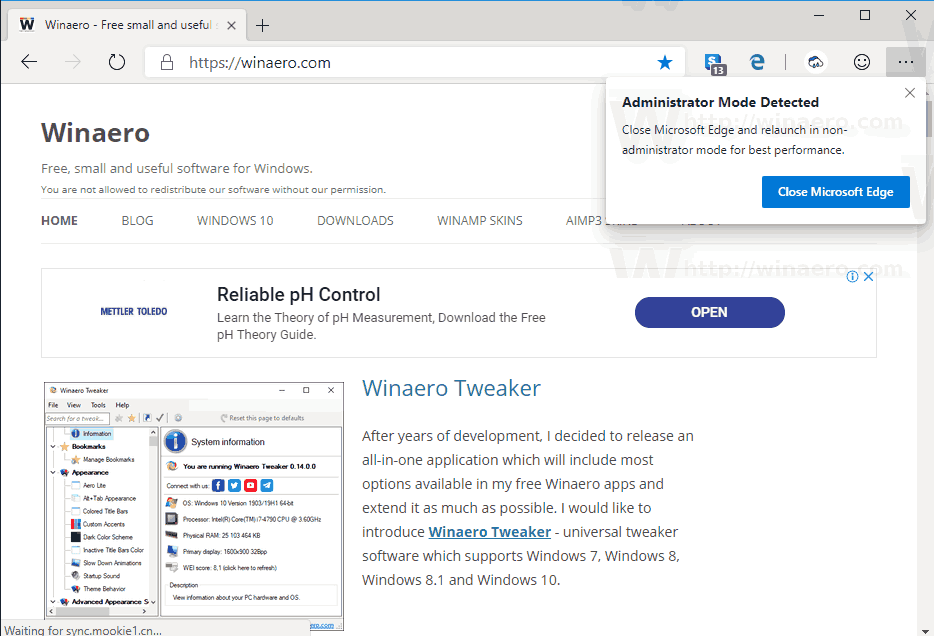The image size is (934, 636).
Task: Click the forward navigation arrow
Action: [73, 62]
